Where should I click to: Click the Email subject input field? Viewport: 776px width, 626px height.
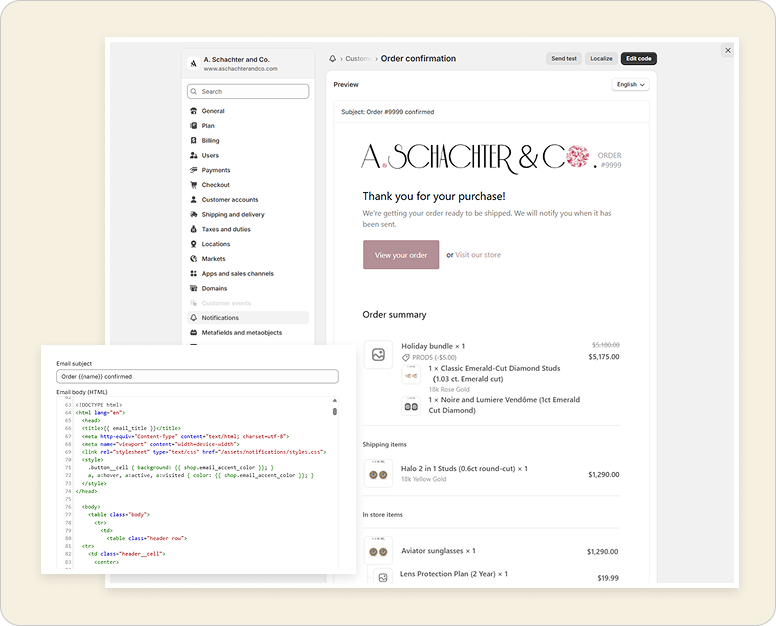coord(197,377)
